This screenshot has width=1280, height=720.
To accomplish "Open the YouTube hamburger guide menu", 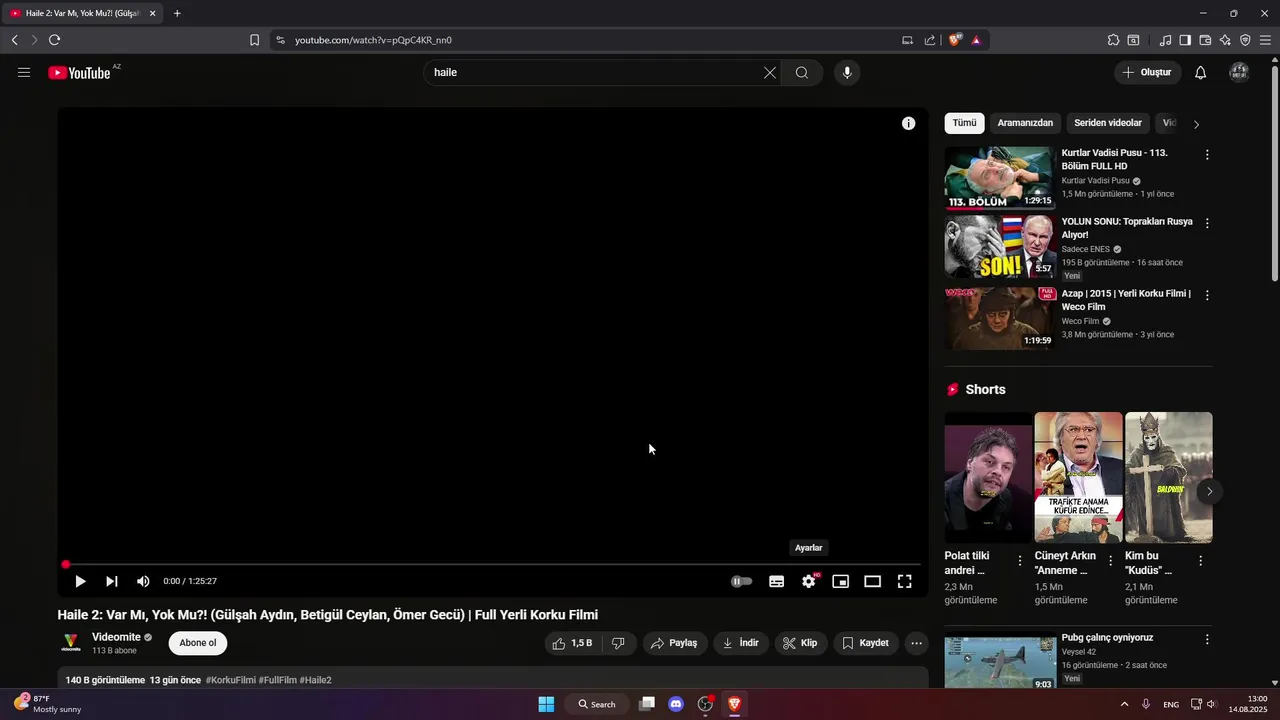I will coord(24,72).
